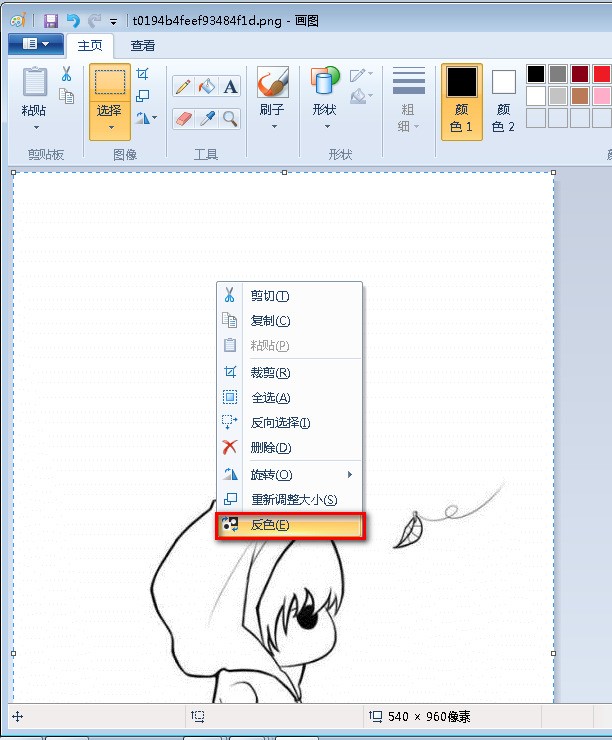Select the Magnifier tool

click(x=230, y=118)
